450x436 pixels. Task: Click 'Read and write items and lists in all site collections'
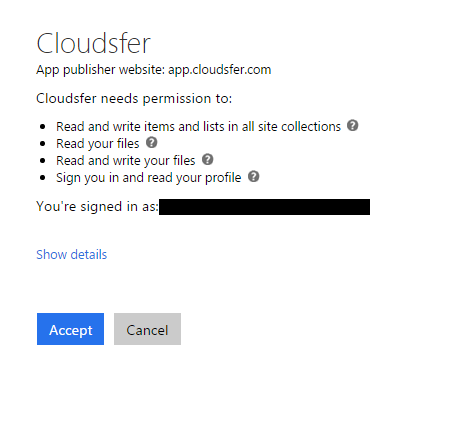(x=198, y=127)
